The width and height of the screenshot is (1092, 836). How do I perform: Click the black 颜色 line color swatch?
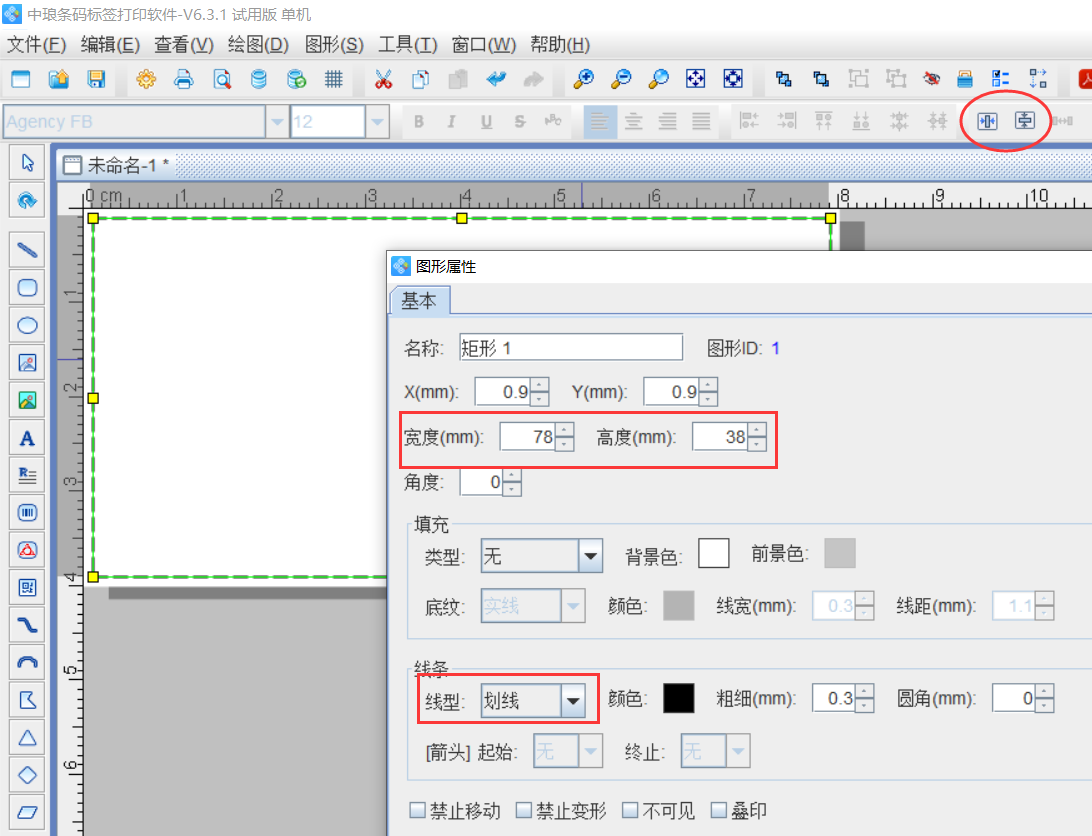pyautogui.click(x=679, y=698)
